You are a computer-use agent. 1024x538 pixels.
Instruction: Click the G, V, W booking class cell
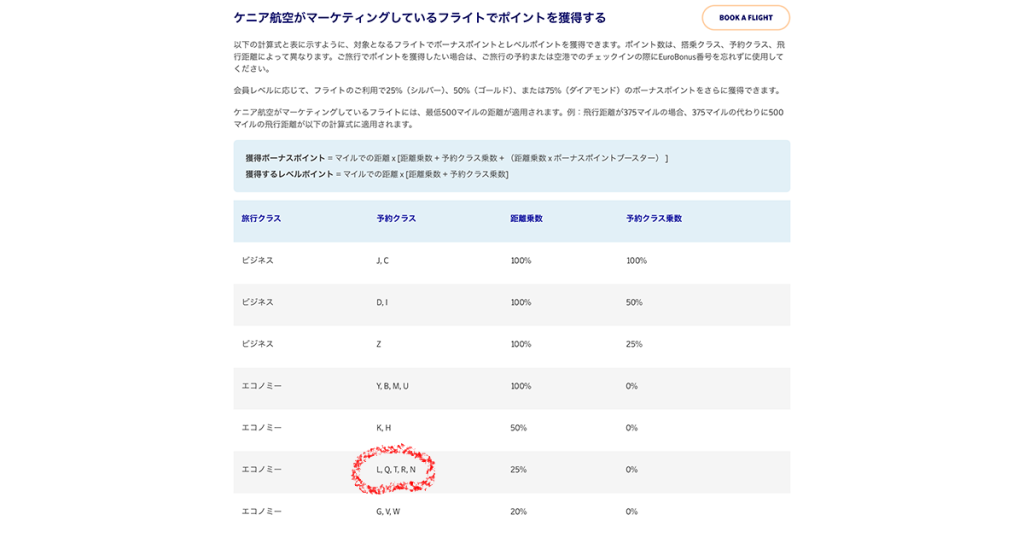(x=388, y=511)
